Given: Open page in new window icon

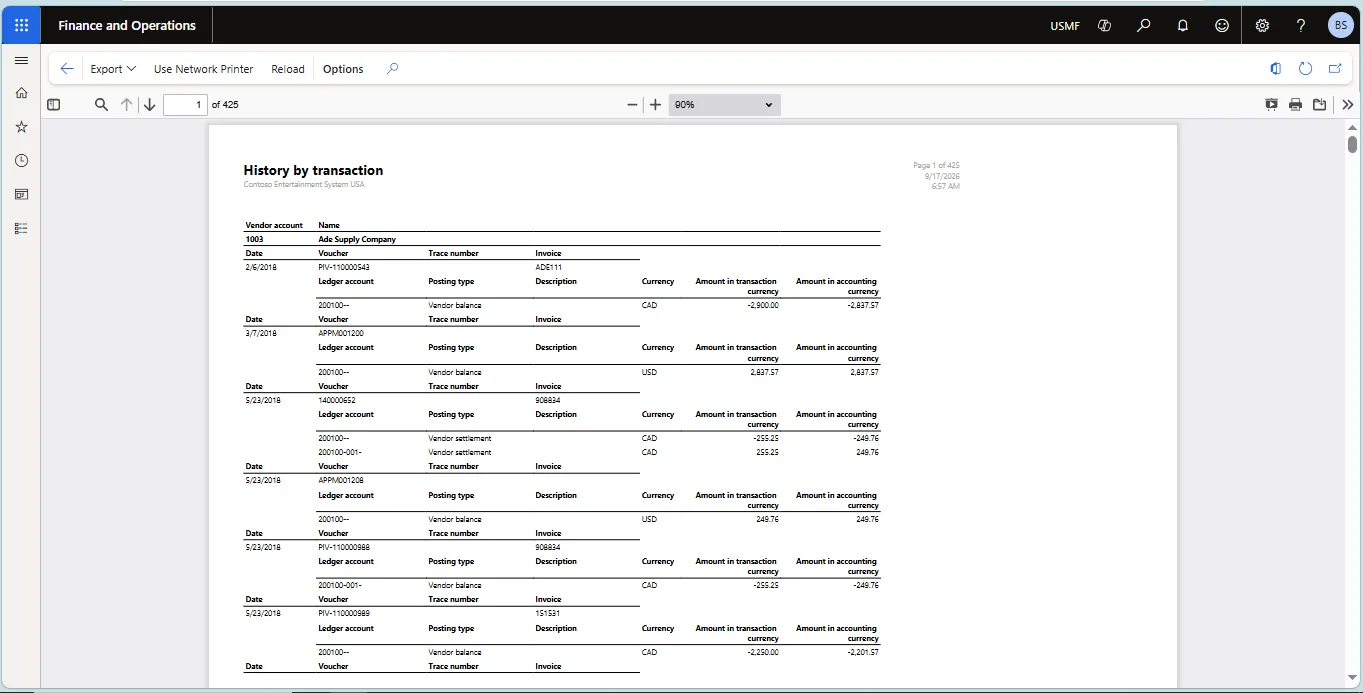Looking at the screenshot, I should 1334,69.
